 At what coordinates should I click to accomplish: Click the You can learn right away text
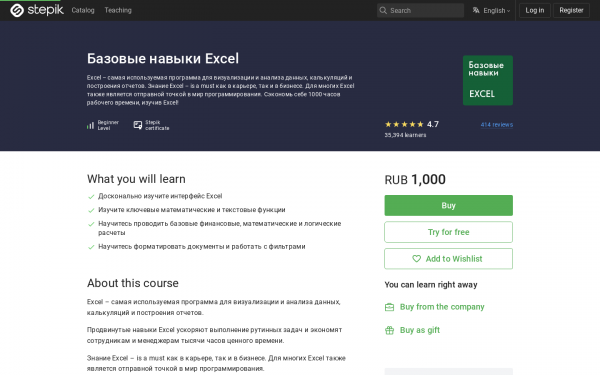431,285
